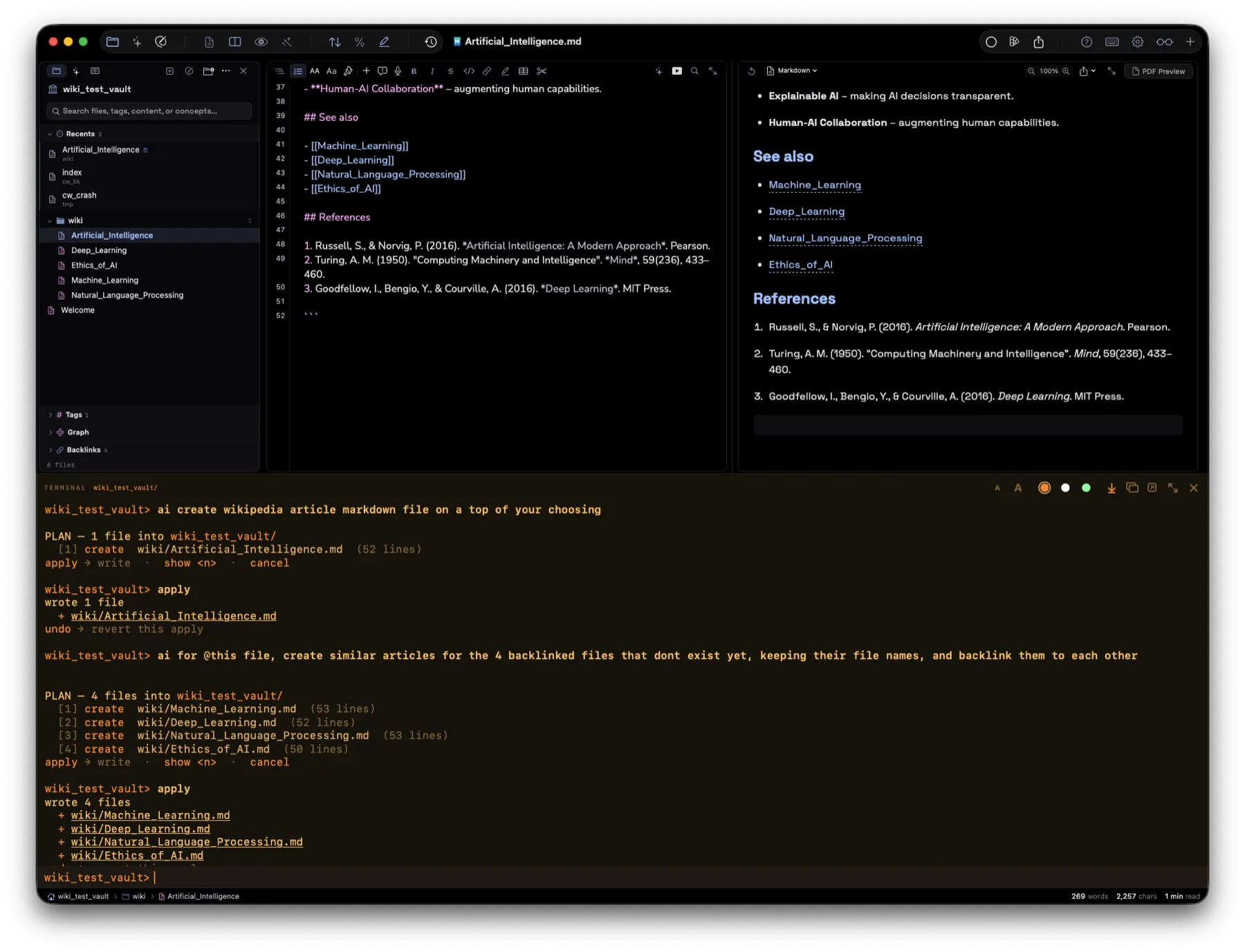Refresh the preview with reload icon
This screenshot has width=1245, height=952.
coord(752,71)
